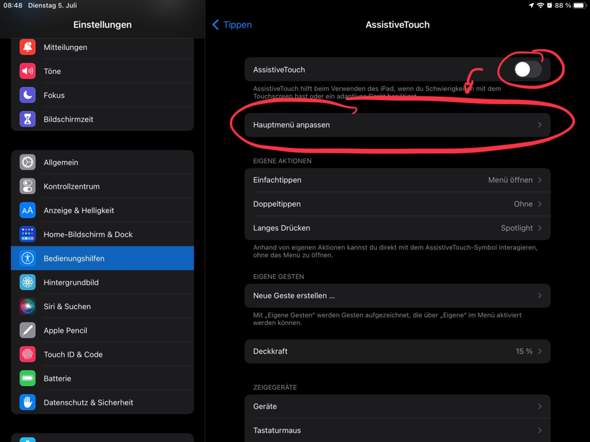This screenshot has height=442, width=590.
Task: Open Langes Drücken Spotlight setting
Action: [x=397, y=228]
